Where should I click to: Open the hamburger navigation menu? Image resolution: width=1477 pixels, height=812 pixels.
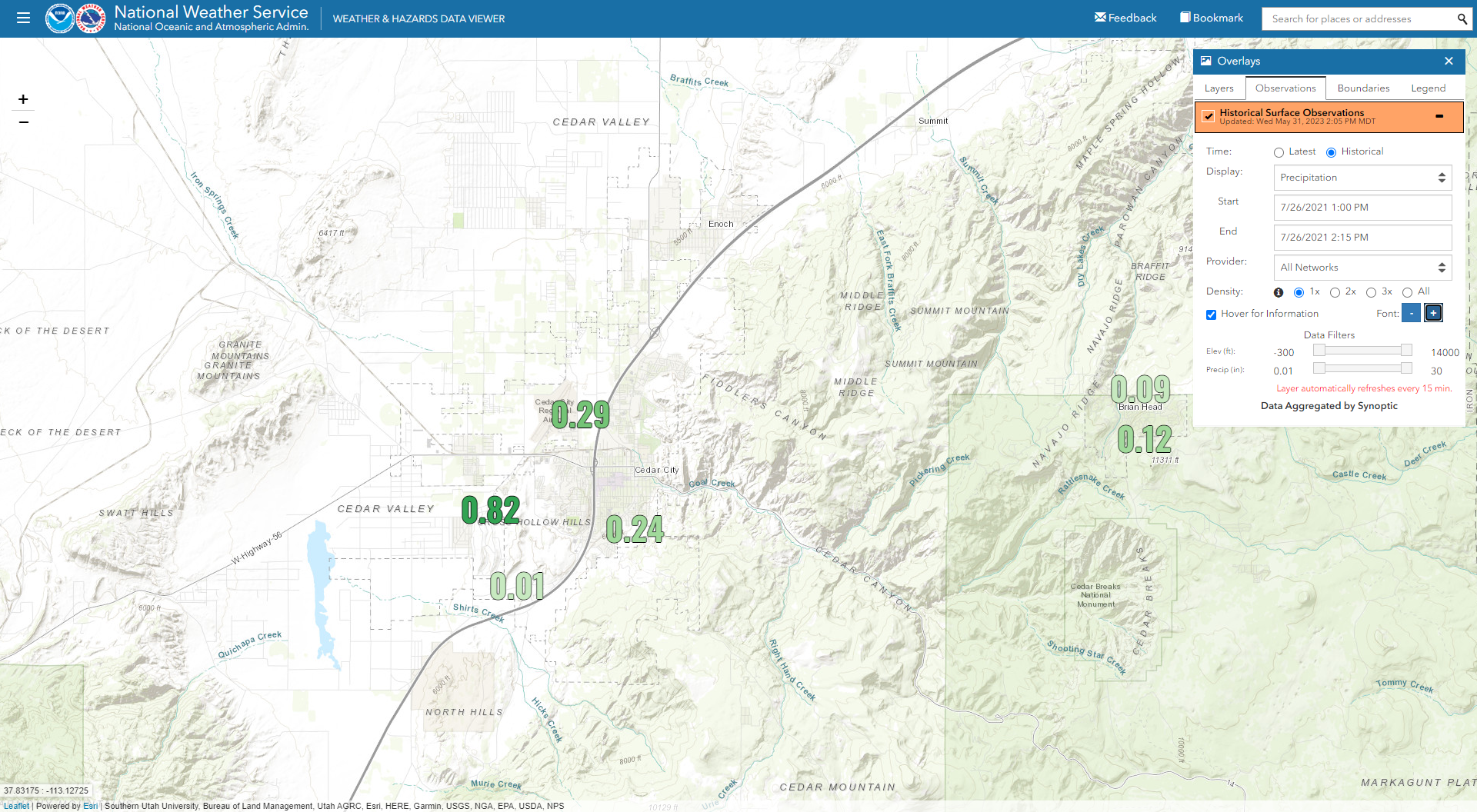[23, 18]
